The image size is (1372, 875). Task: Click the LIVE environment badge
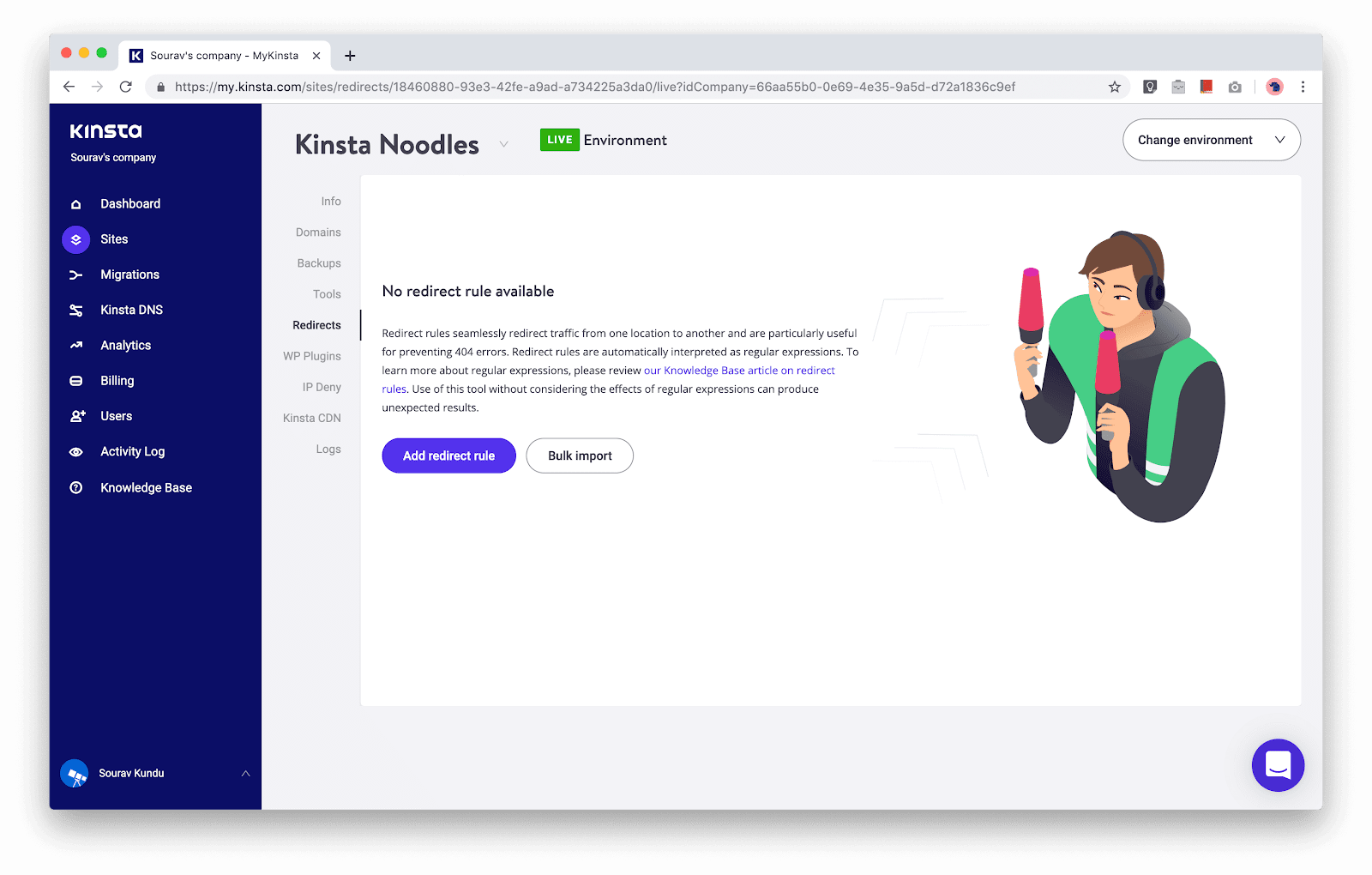[x=559, y=140]
